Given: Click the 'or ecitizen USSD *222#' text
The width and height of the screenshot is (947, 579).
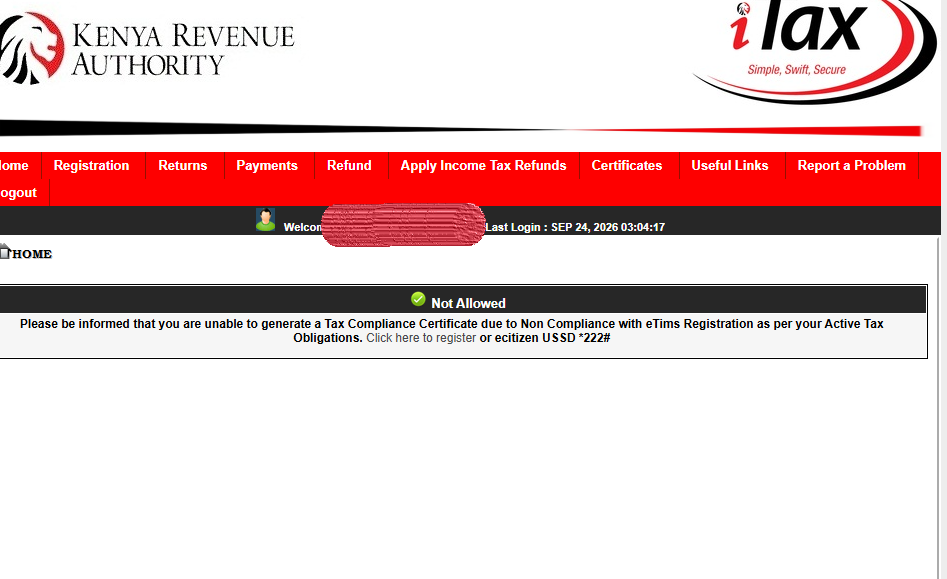Looking at the screenshot, I should point(545,338).
